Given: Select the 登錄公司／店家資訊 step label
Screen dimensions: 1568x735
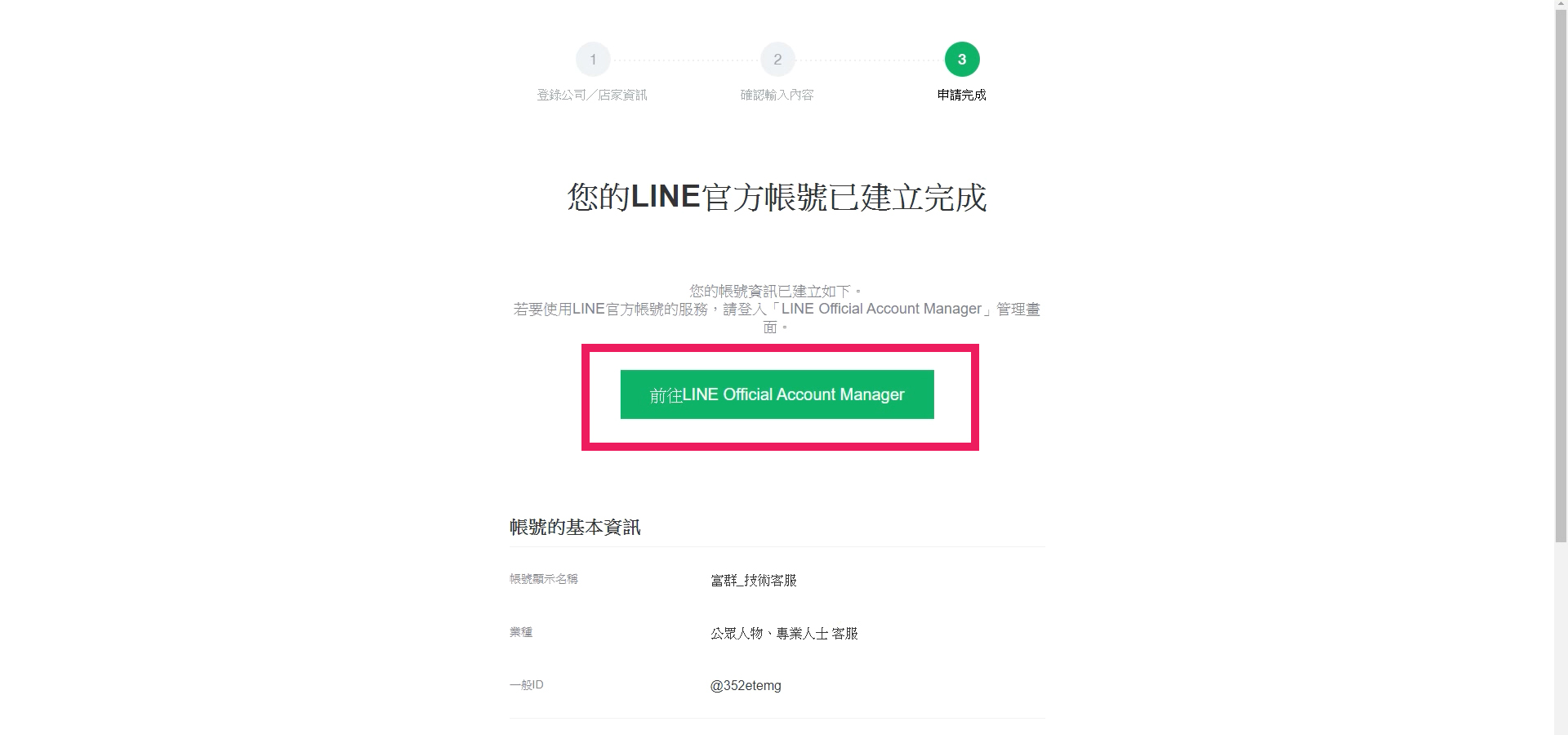Looking at the screenshot, I should coord(592,95).
